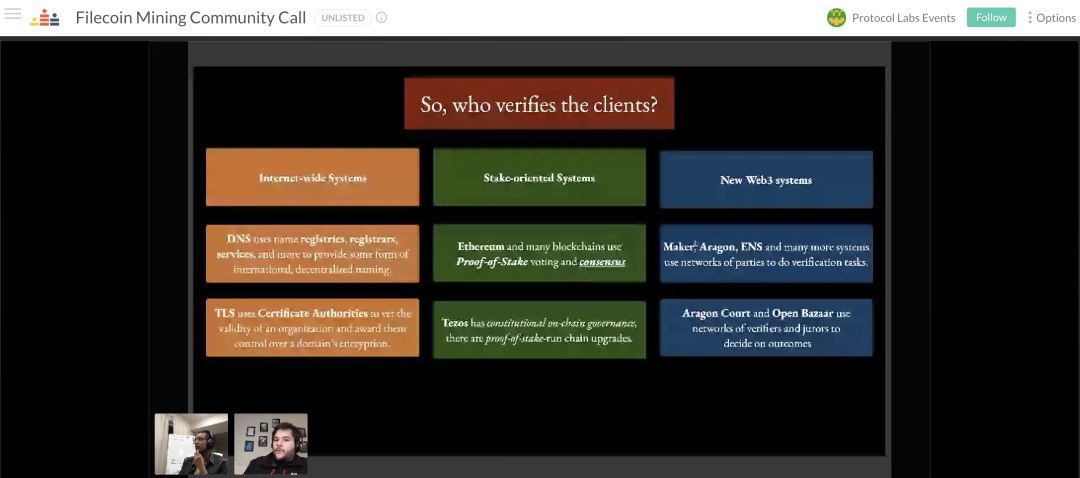Image resolution: width=1080 pixels, height=478 pixels.
Task: Follow Protocol Labs Events
Action: tap(991, 18)
